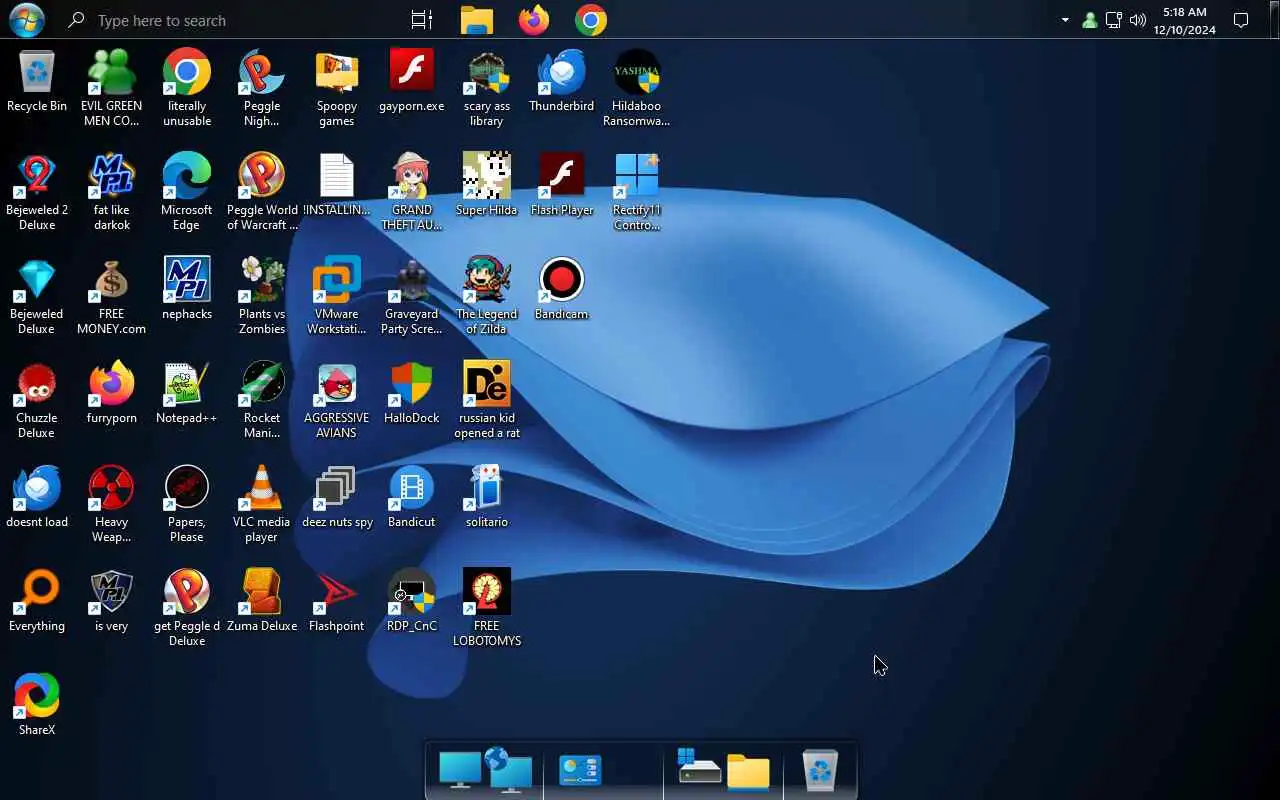The height and width of the screenshot is (800, 1280).
Task: Open the Notepad++ desktop shortcut
Action: coord(187,394)
